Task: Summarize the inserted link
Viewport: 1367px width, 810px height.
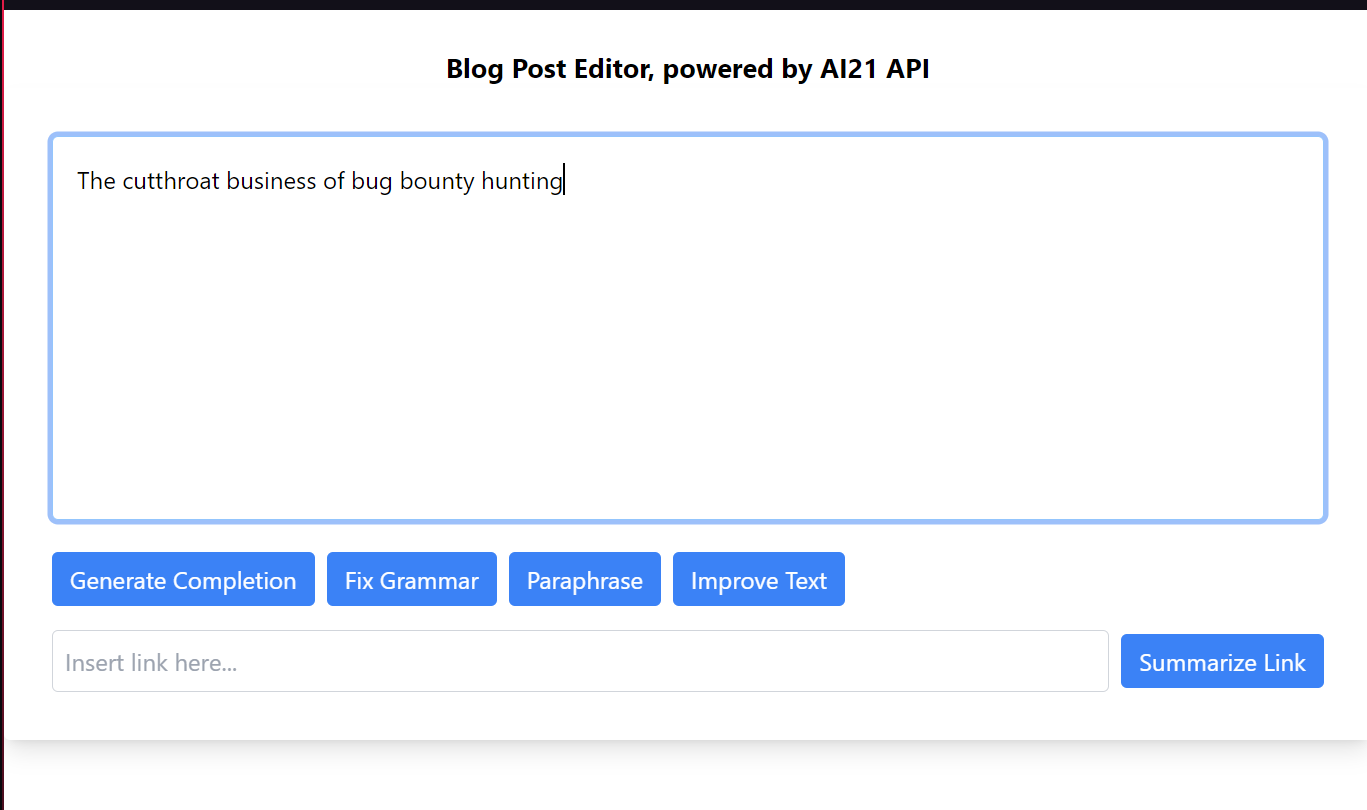Action: (x=1222, y=661)
